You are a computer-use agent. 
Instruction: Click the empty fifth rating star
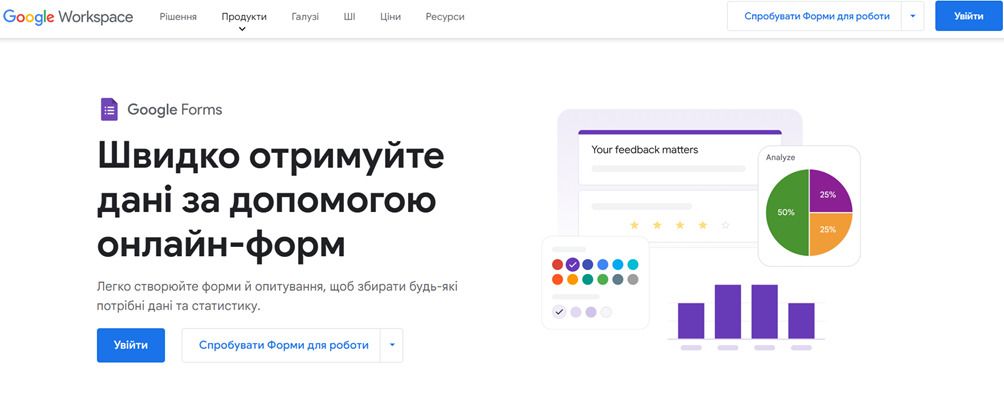pyautogui.click(x=725, y=225)
